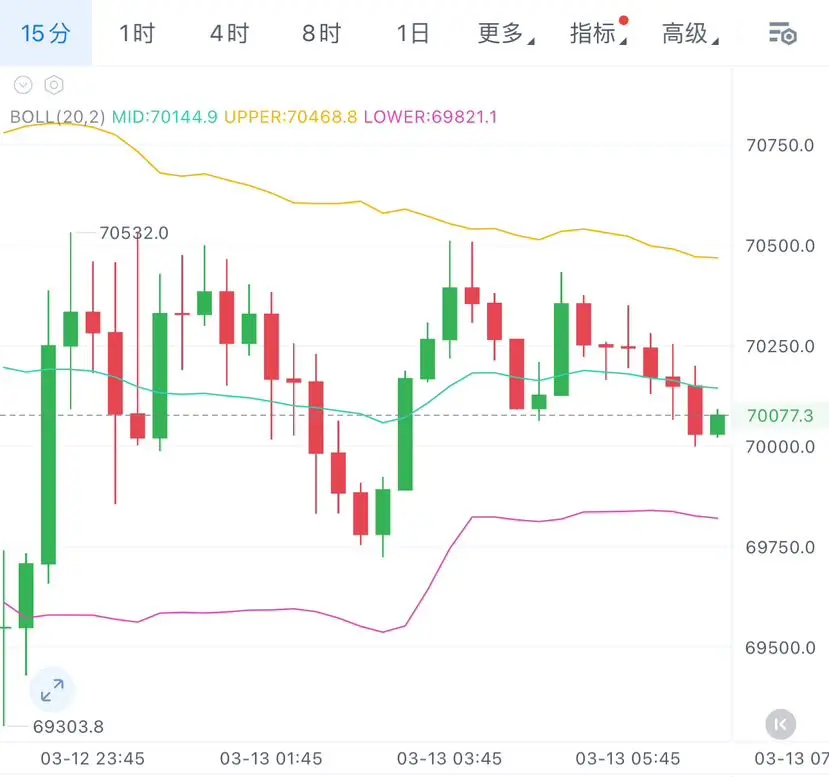The width and height of the screenshot is (829, 777).
Task: Click the LOWER:69821.1 value
Action: [x=430, y=117]
